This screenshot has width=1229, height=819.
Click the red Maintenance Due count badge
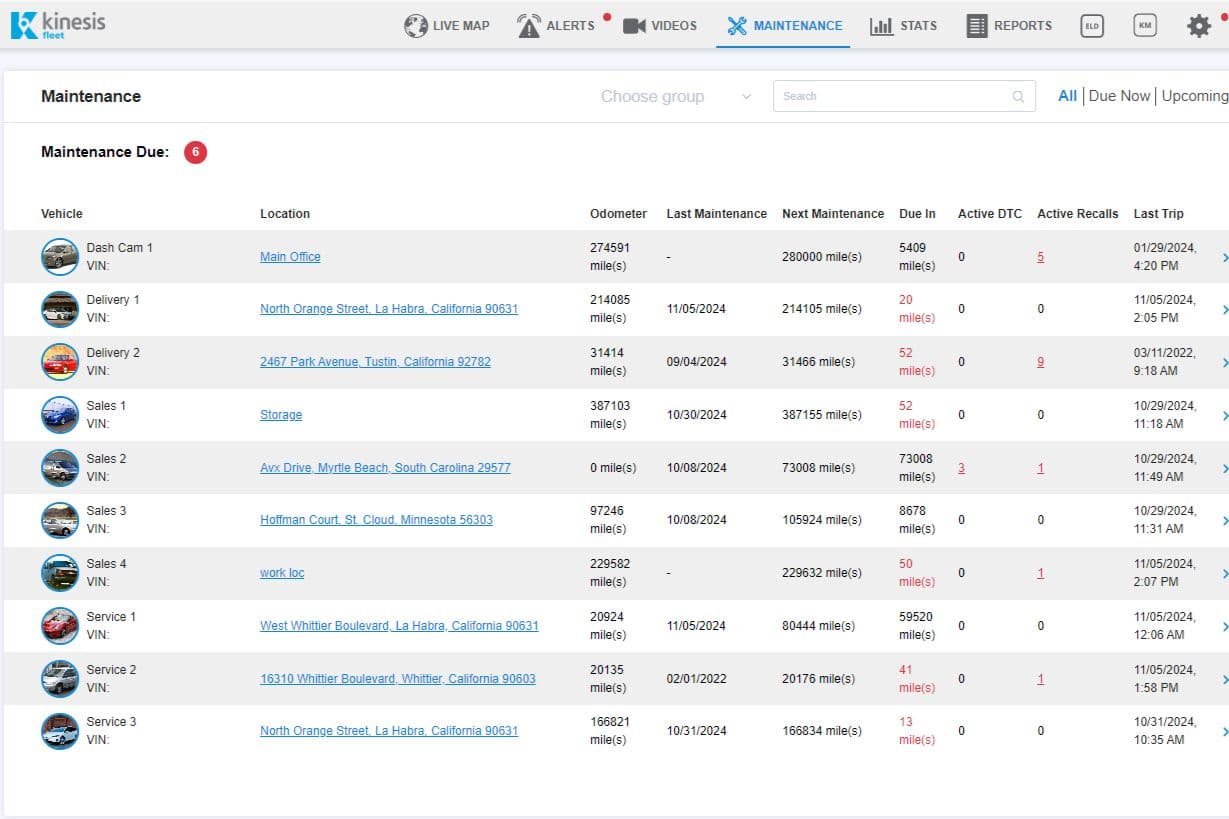click(195, 152)
